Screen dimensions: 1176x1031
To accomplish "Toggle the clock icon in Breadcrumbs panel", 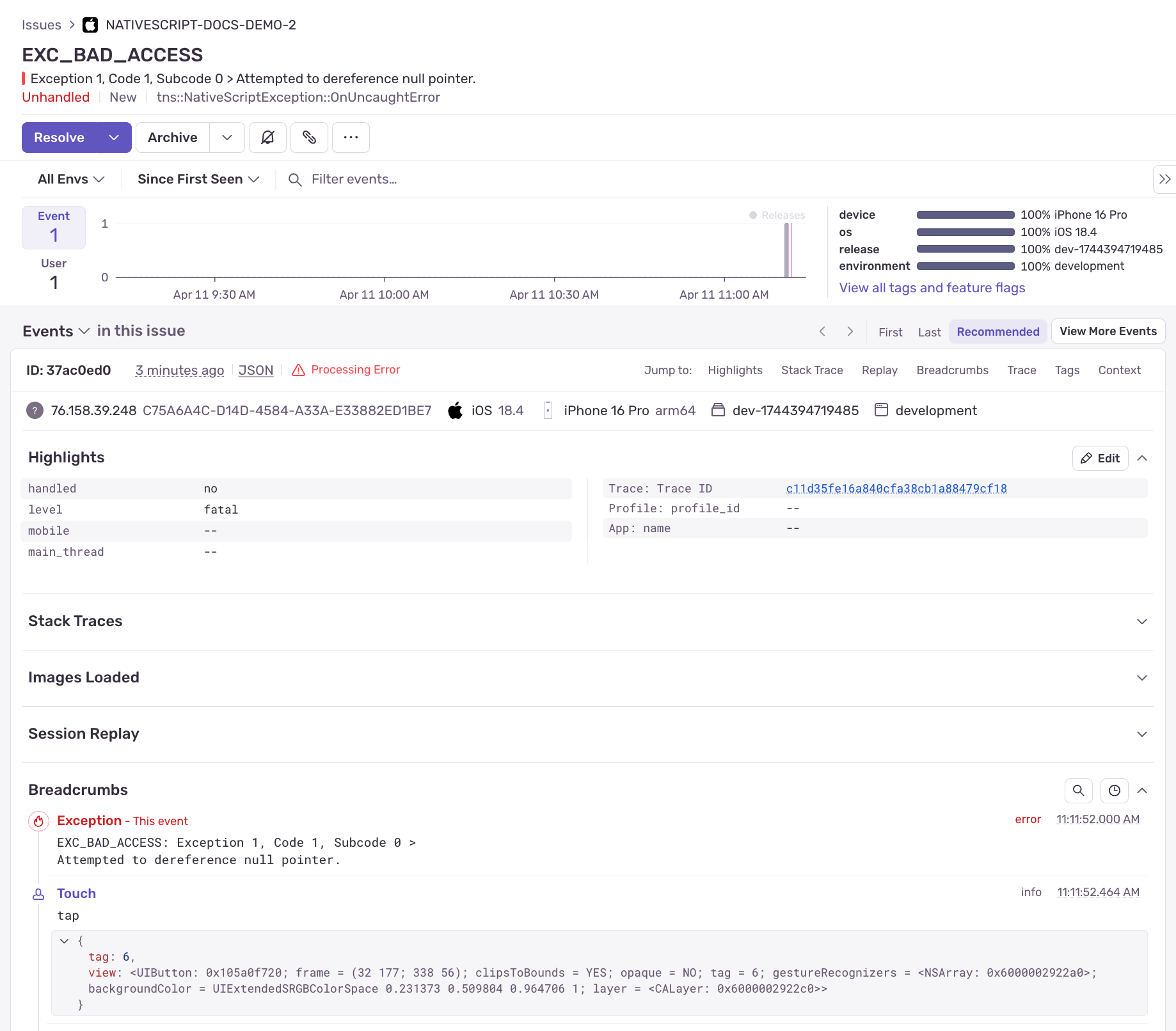I will (x=1114, y=791).
